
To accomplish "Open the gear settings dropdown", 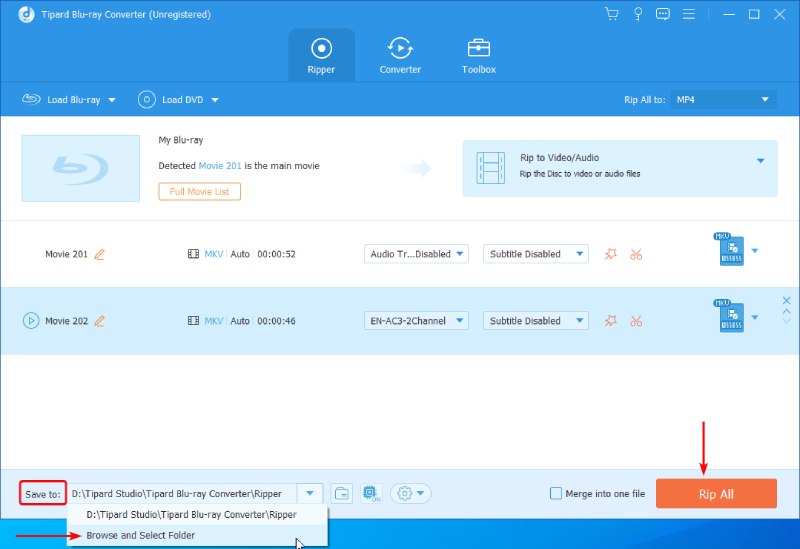I will [x=411, y=493].
